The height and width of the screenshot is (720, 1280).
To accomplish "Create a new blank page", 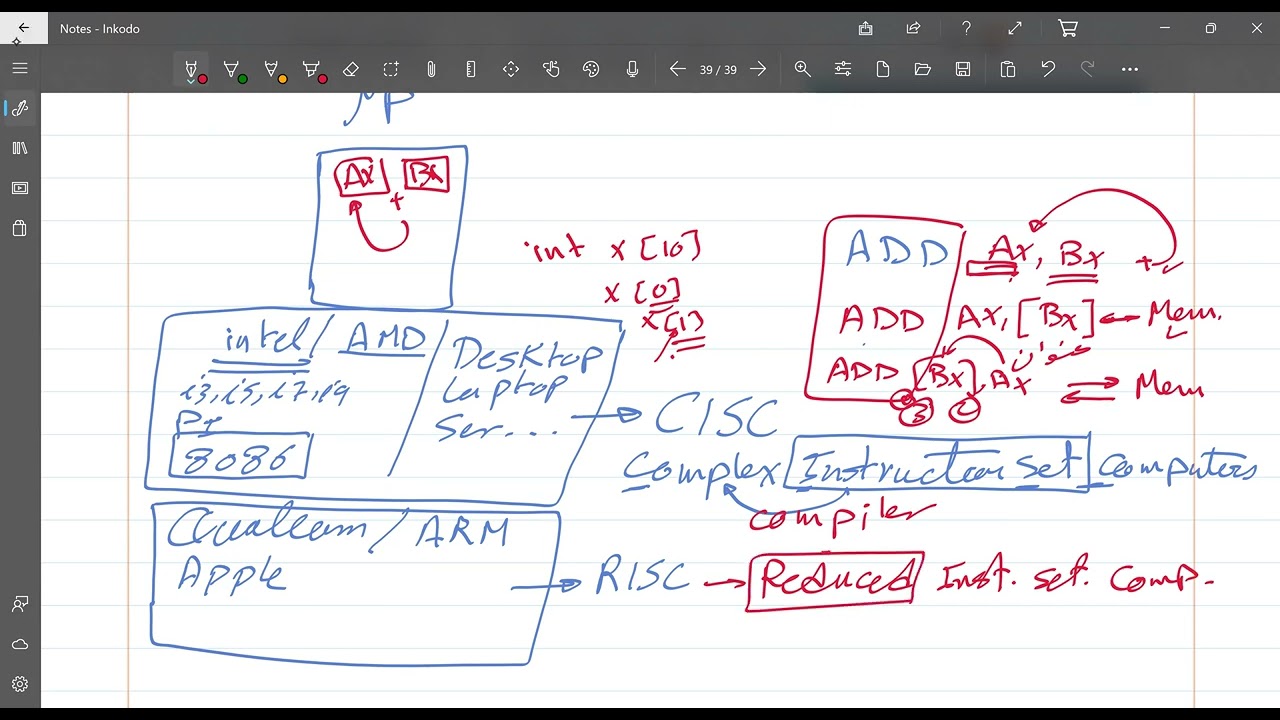I will 883,69.
